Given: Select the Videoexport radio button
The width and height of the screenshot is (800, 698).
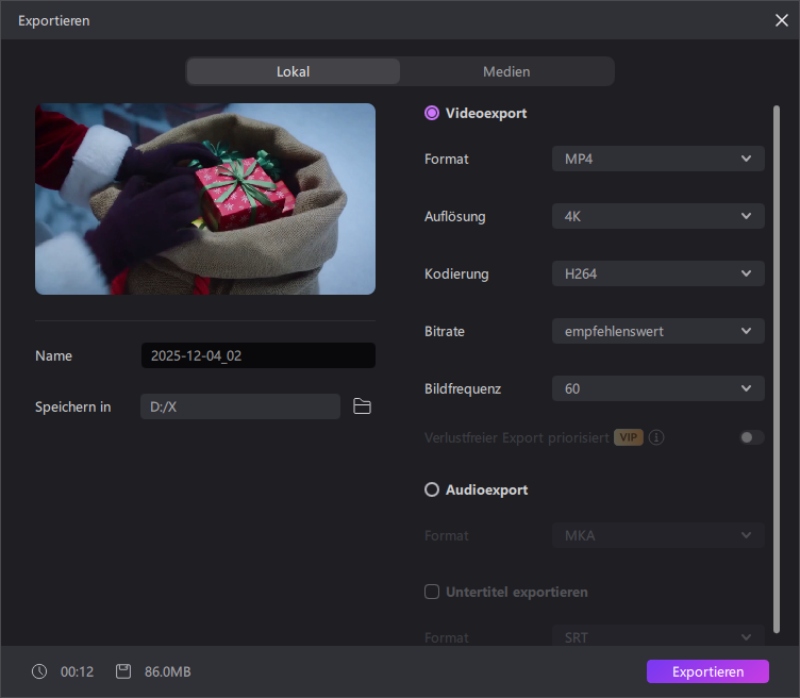Looking at the screenshot, I should [432, 113].
